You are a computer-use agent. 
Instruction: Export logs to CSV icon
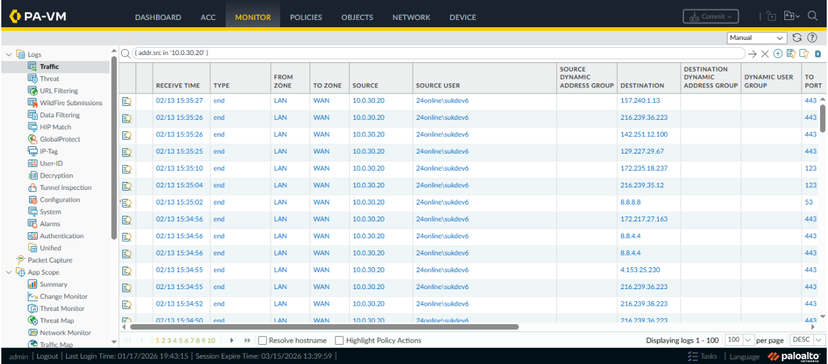tap(818, 54)
